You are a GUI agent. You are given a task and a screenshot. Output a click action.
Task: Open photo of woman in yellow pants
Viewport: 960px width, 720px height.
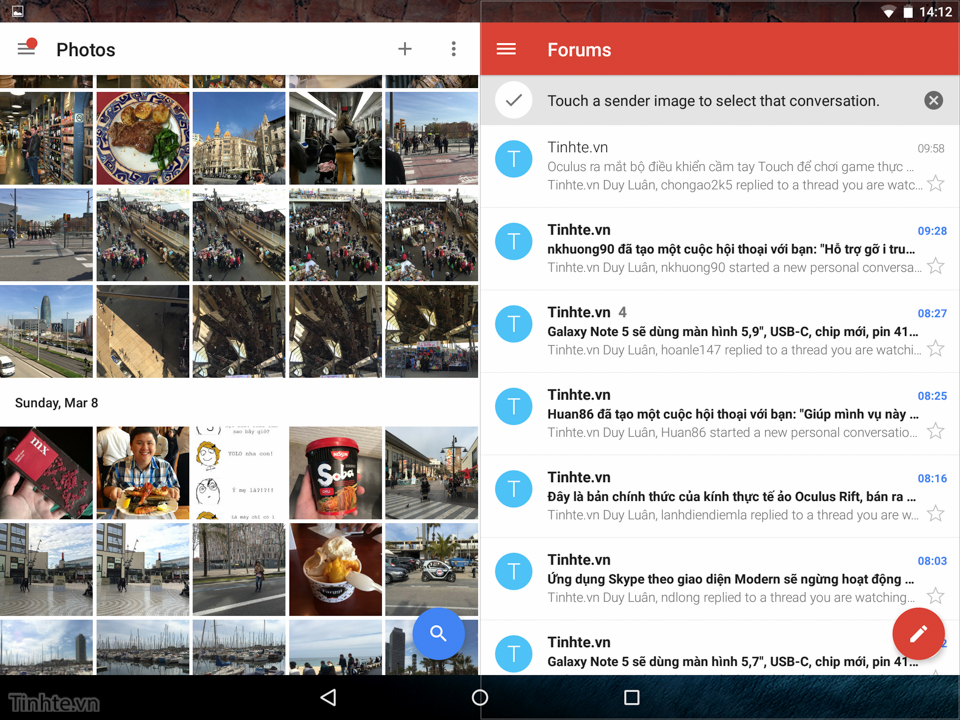tap(336, 138)
